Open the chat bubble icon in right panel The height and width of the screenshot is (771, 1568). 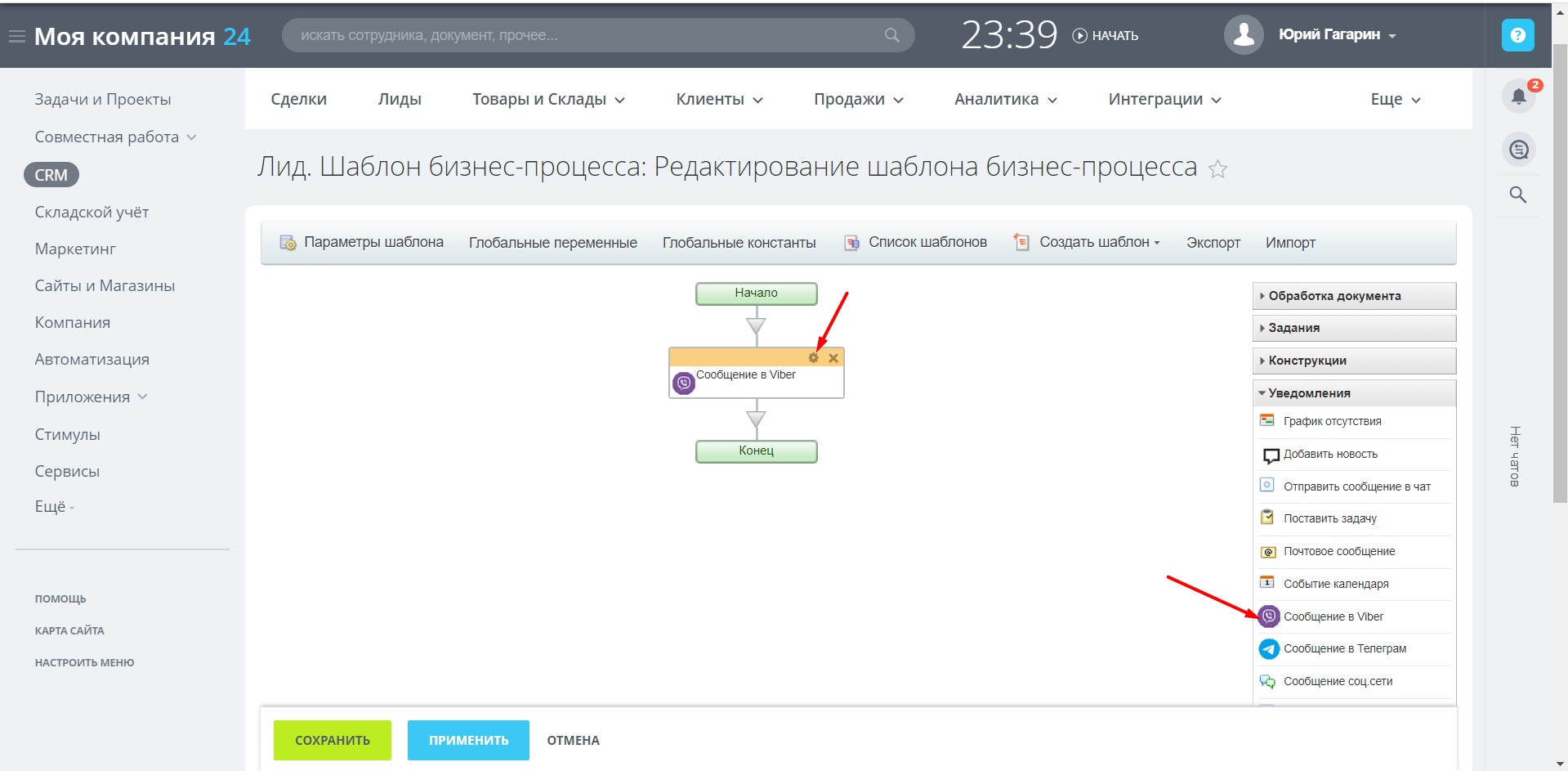(x=1518, y=150)
